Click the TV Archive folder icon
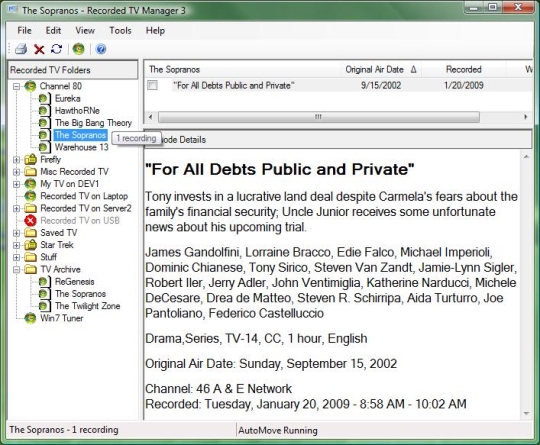540x445 pixels. pyautogui.click(x=30, y=269)
